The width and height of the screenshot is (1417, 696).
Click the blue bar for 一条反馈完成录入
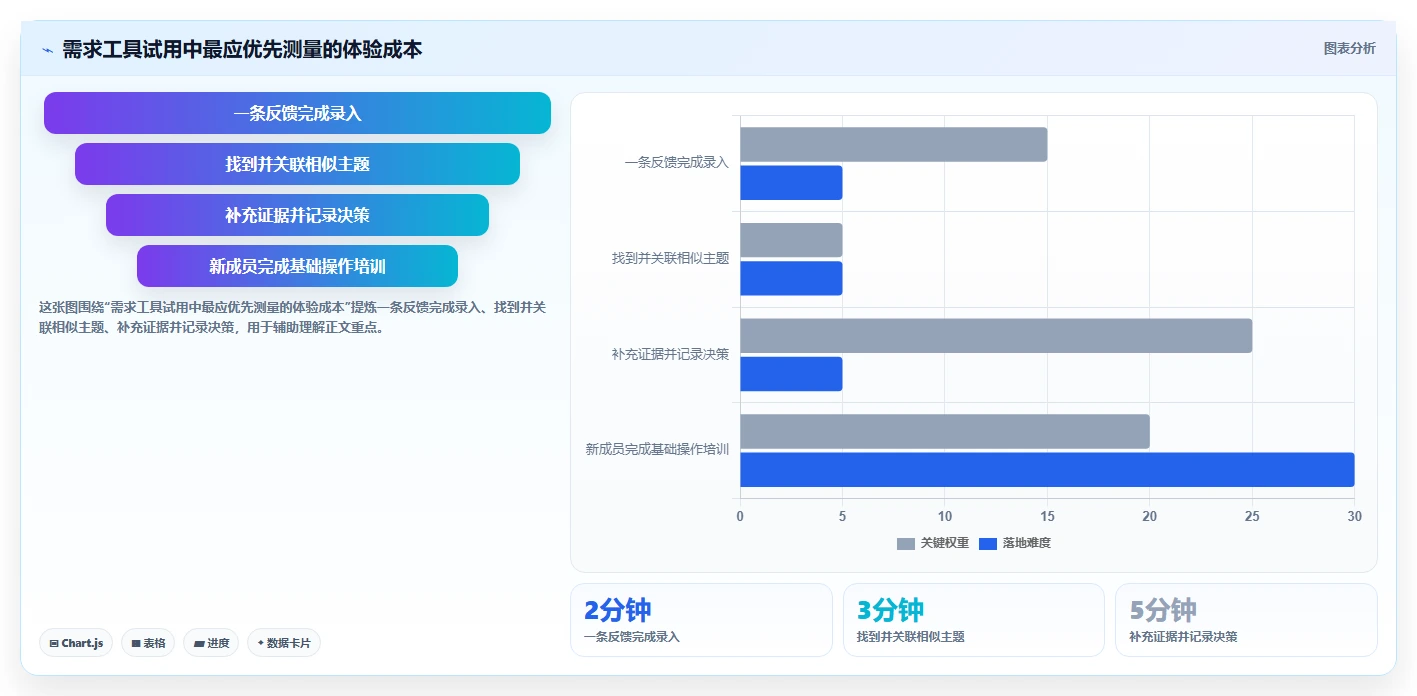click(791, 183)
